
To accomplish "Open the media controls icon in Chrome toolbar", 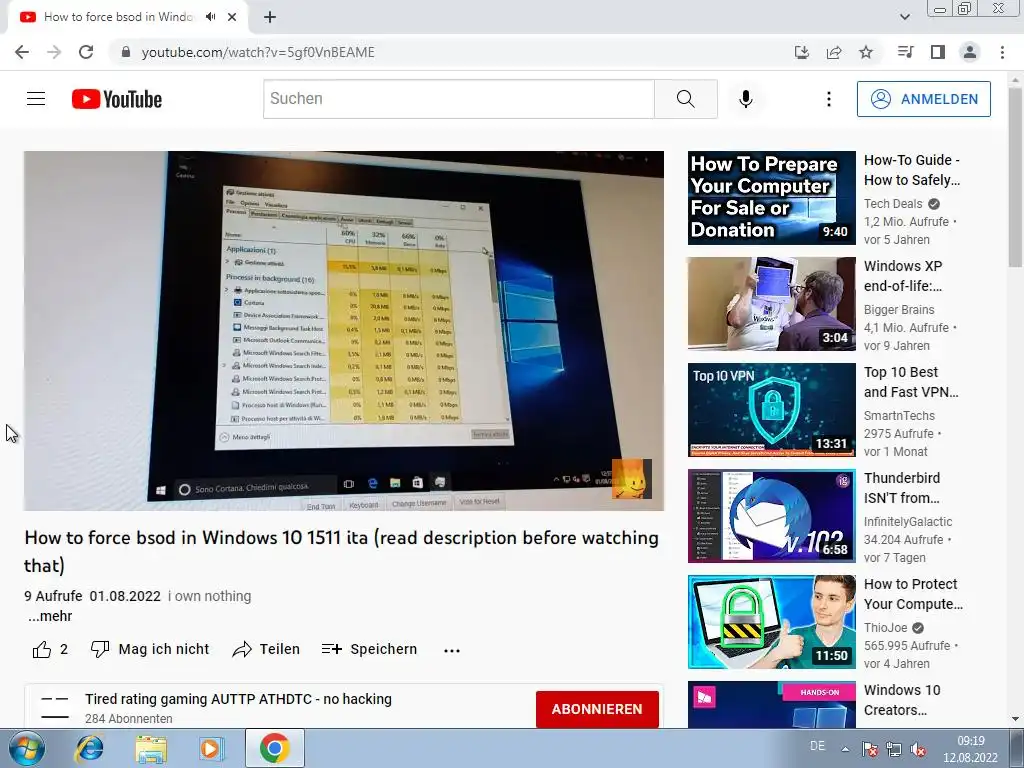I will (905, 52).
